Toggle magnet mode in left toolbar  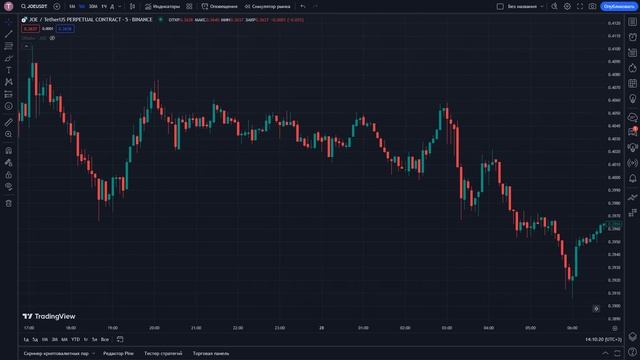9,151
